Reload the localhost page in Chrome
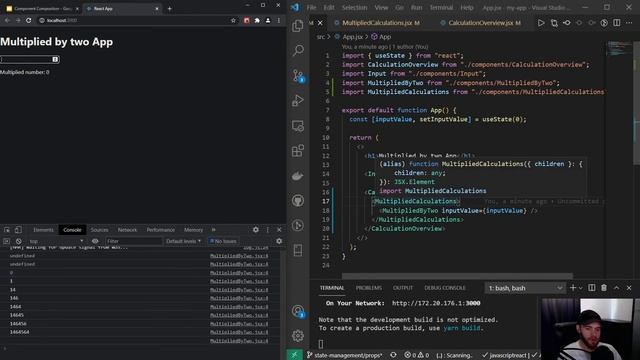The width and height of the screenshot is (640, 360). click(29, 20)
